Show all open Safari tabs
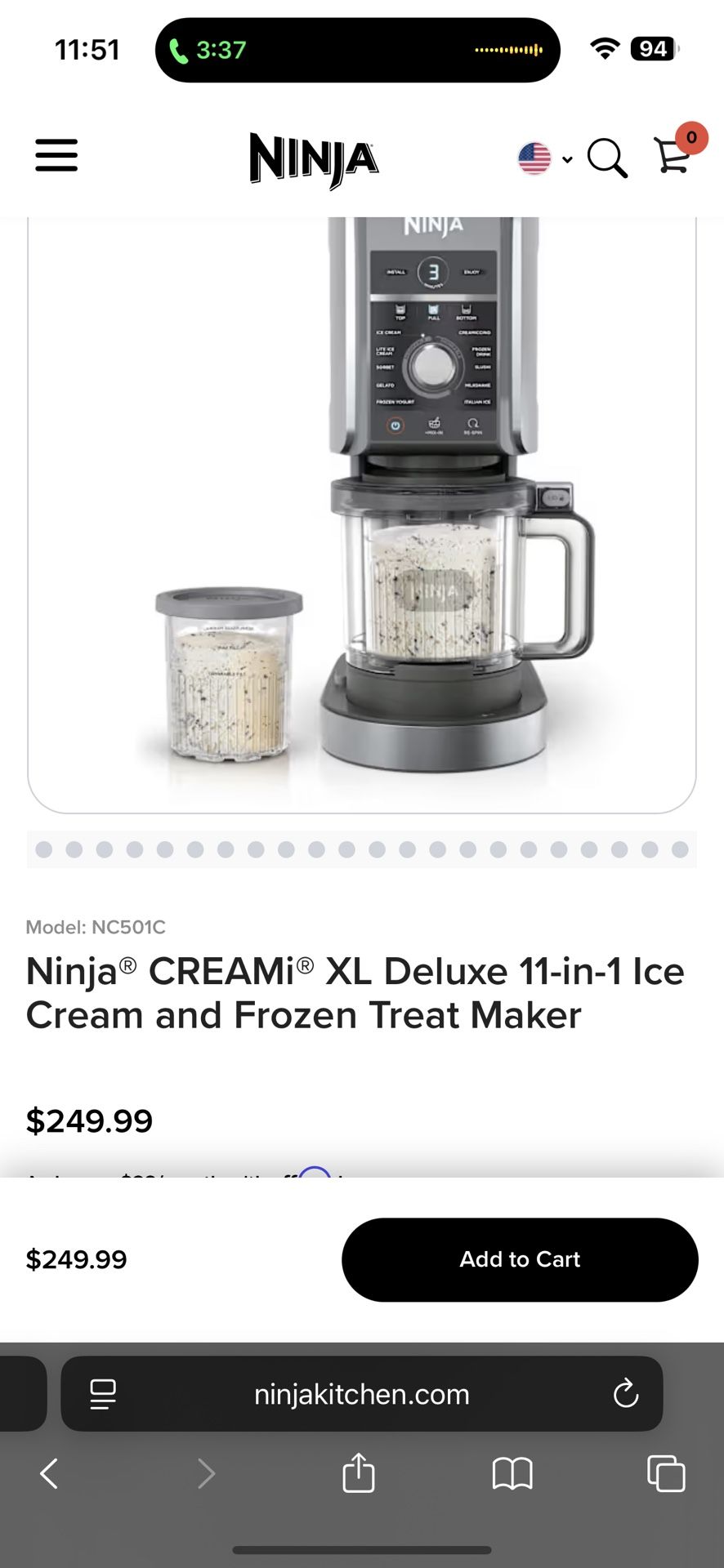This screenshot has width=724, height=1568. (x=666, y=1473)
